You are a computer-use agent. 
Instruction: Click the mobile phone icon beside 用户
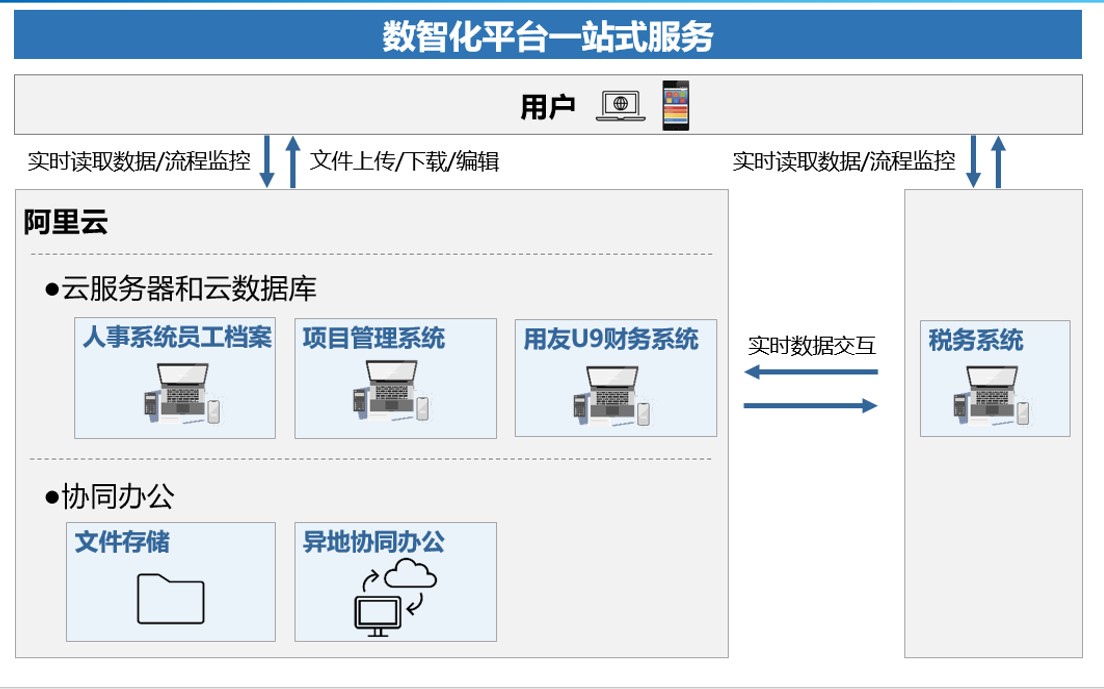[x=676, y=105]
